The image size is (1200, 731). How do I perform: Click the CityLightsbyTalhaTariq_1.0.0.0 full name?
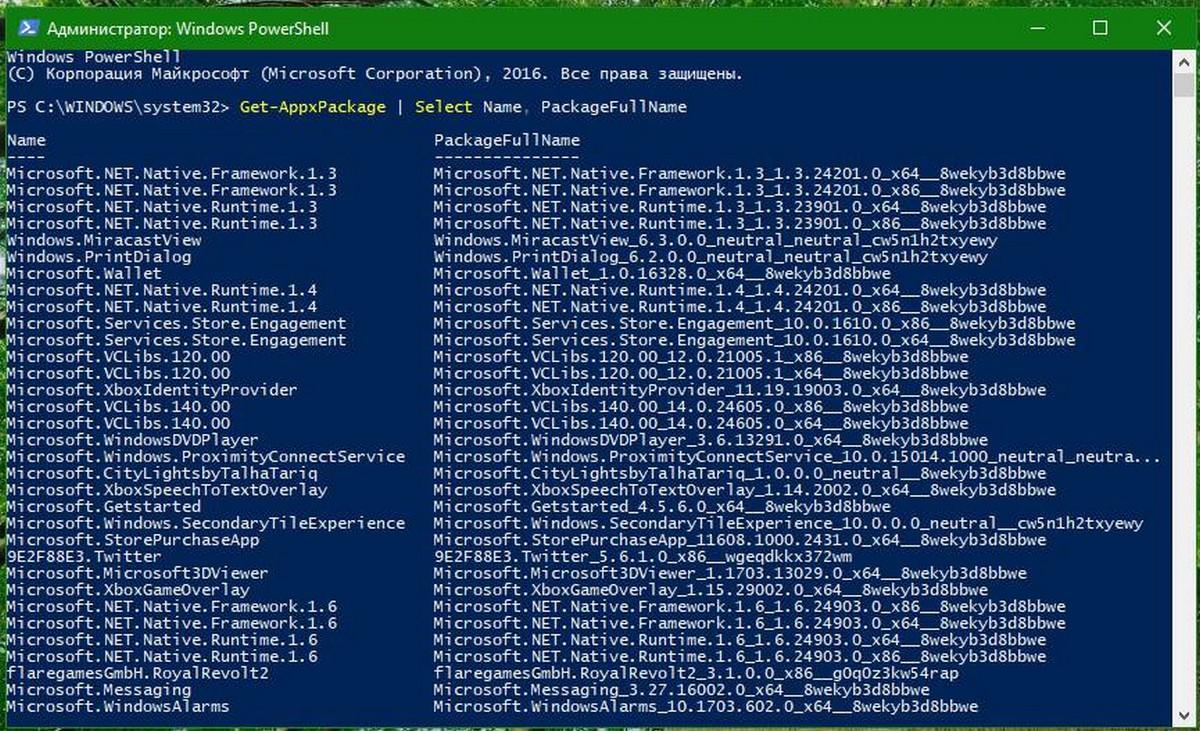point(740,473)
